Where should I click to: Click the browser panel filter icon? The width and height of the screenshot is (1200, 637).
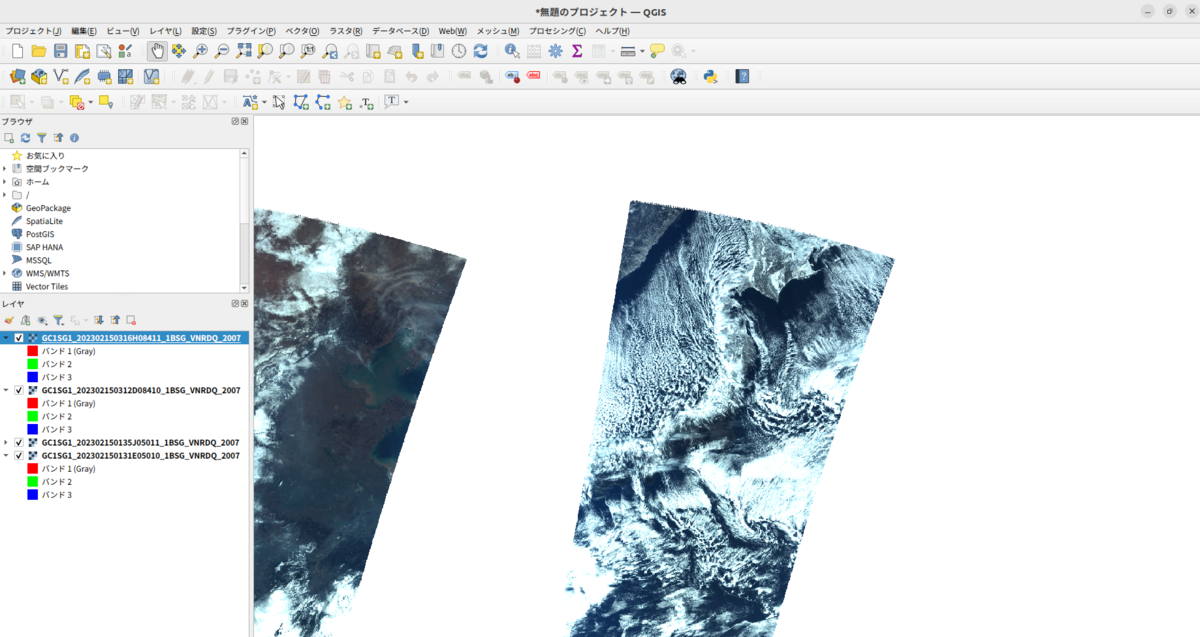pyautogui.click(x=42, y=138)
